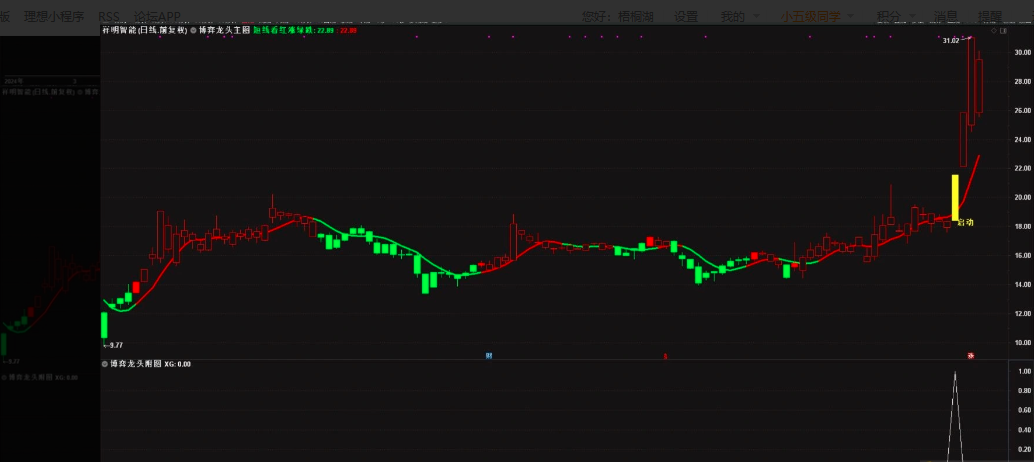
Task: Select the 祥明智能(日线,前复权) chart title
Action: tap(145, 31)
